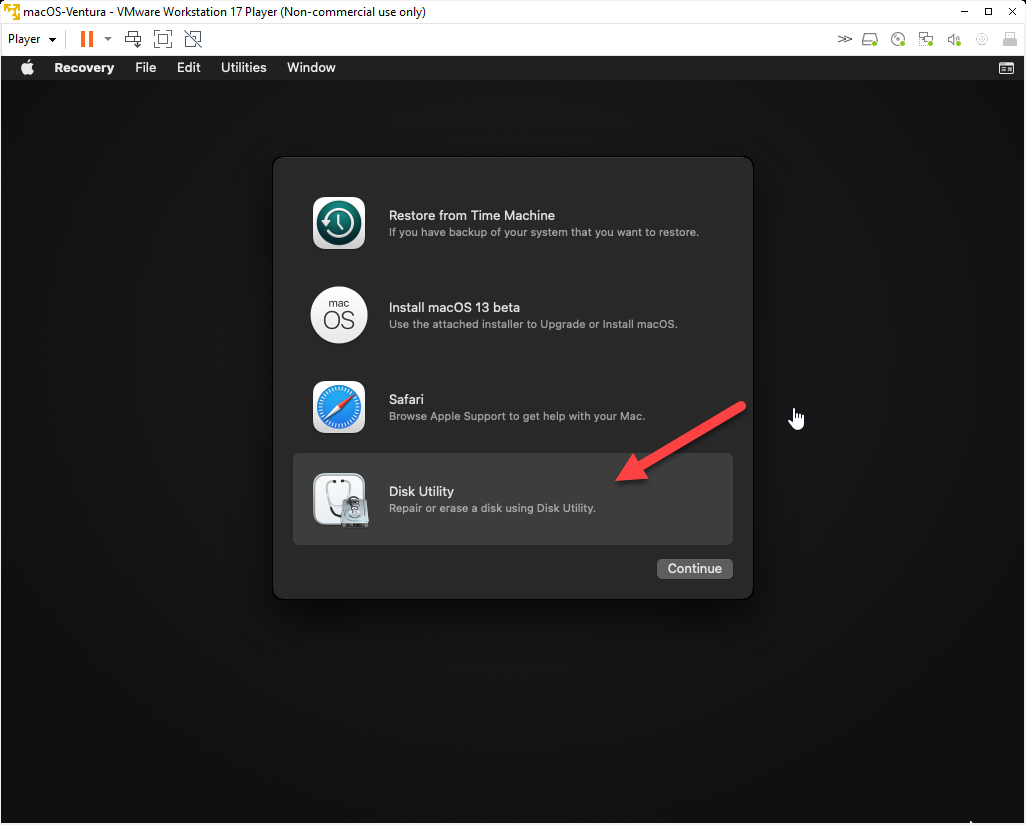The image size is (1026, 825).
Task: Click the Send Ctrl+Alt+Del icon
Action: (x=133, y=39)
